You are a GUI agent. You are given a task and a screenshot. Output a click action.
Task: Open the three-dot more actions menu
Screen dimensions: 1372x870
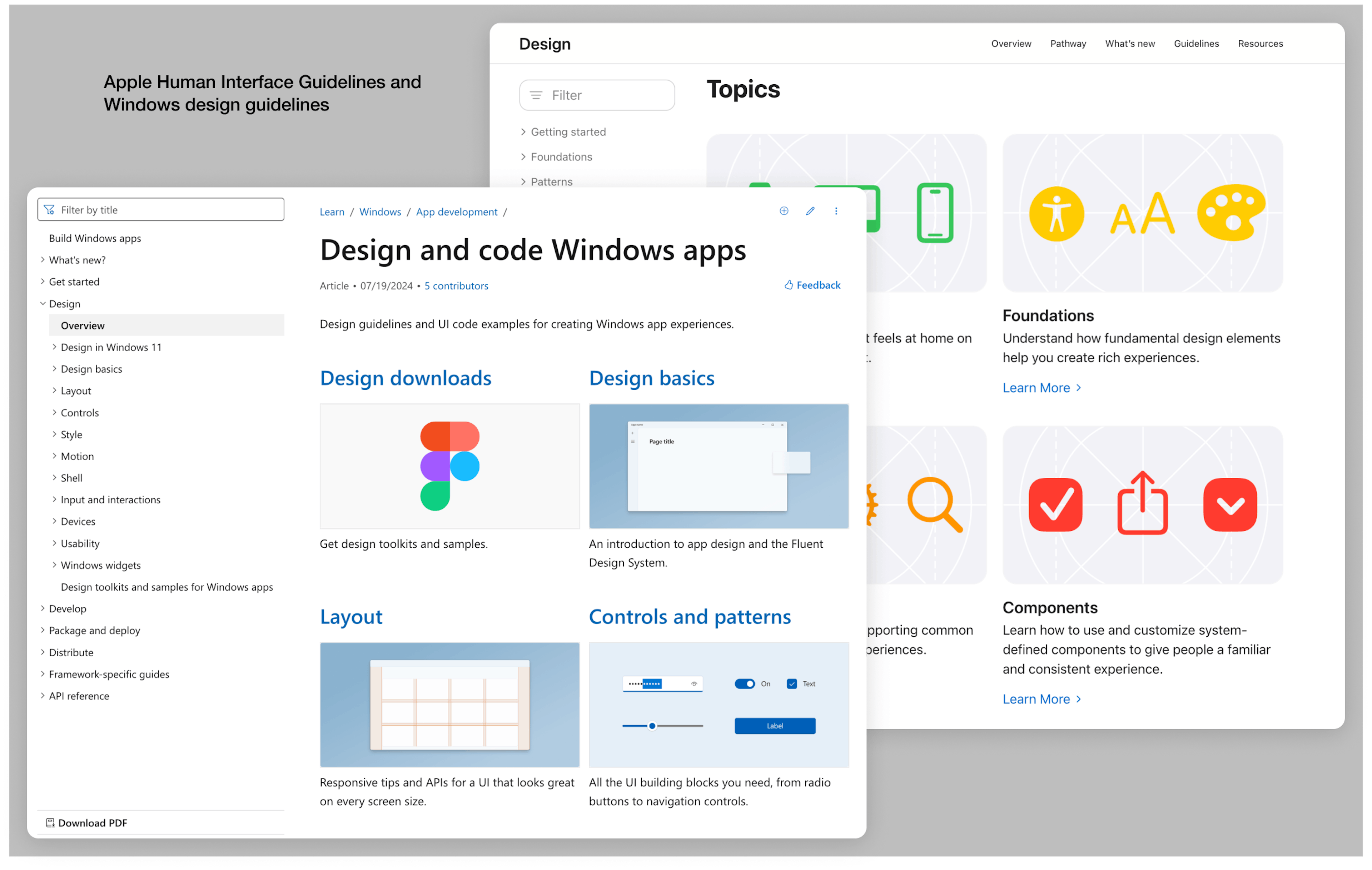836,212
